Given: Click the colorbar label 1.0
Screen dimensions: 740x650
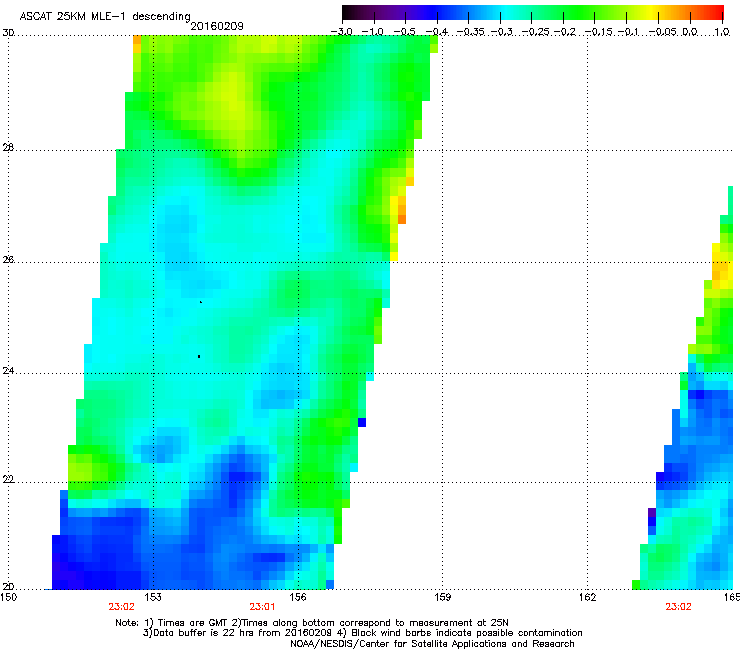Looking at the screenshot, I should (x=723, y=32).
